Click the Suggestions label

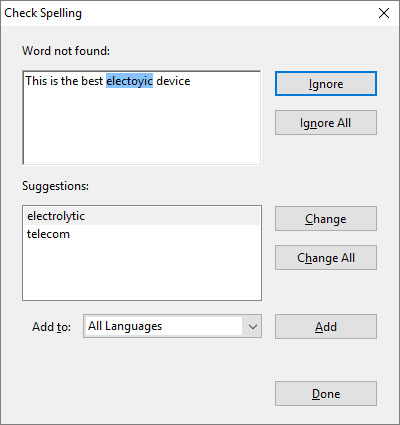[x=55, y=186]
